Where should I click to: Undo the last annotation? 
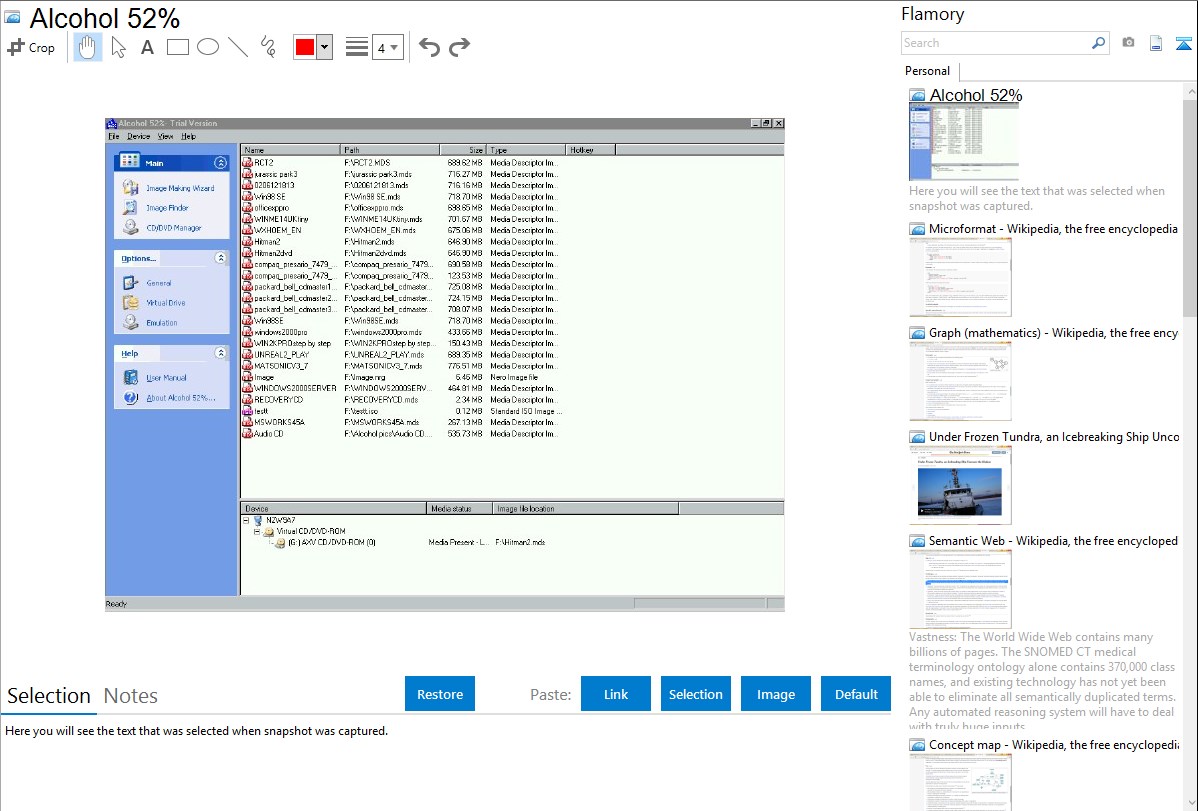tap(429, 47)
